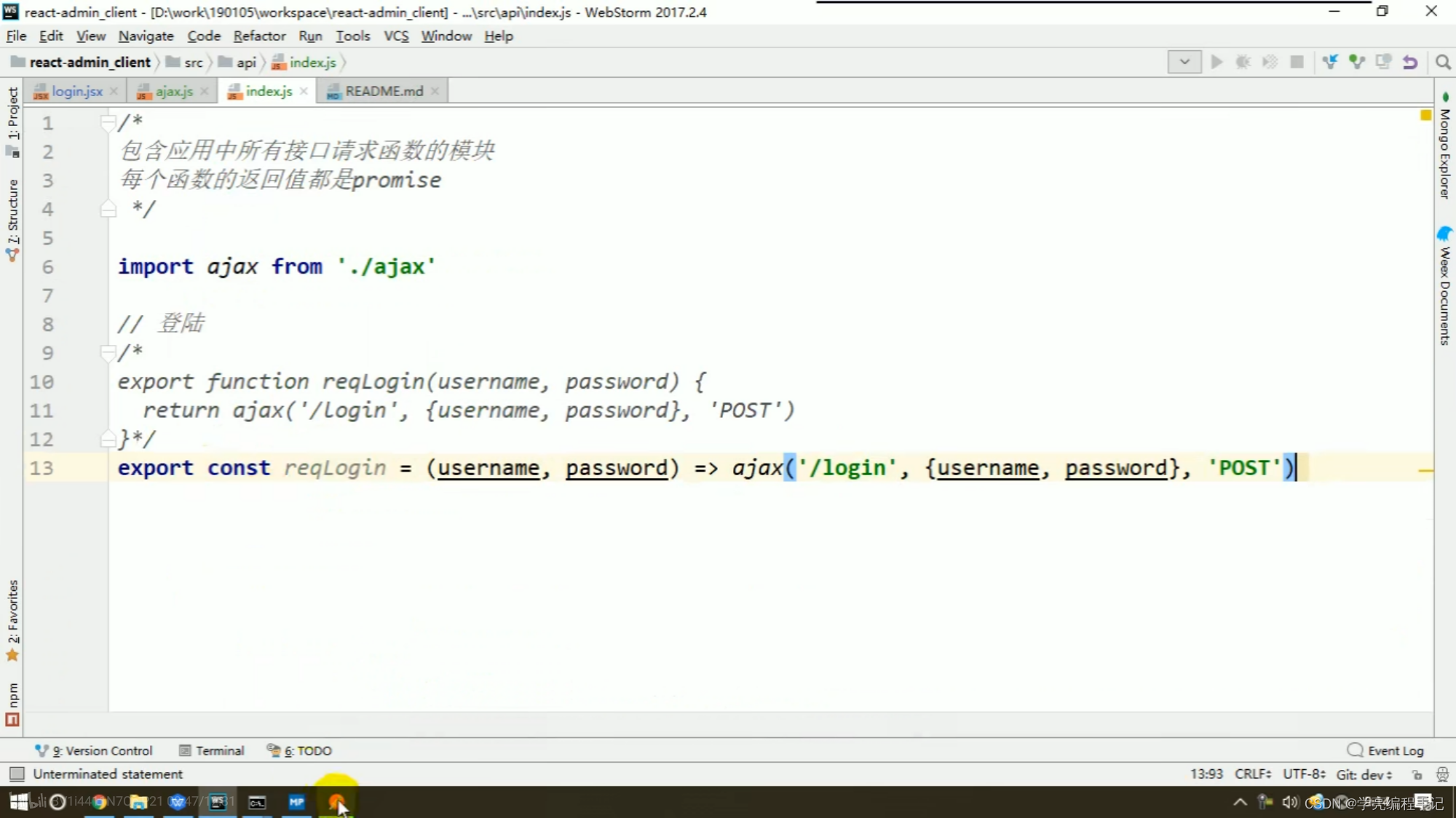The width and height of the screenshot is (1456, 818).
Task: Click the Debug button in toolbar
Action: (x=1243, y=62)
